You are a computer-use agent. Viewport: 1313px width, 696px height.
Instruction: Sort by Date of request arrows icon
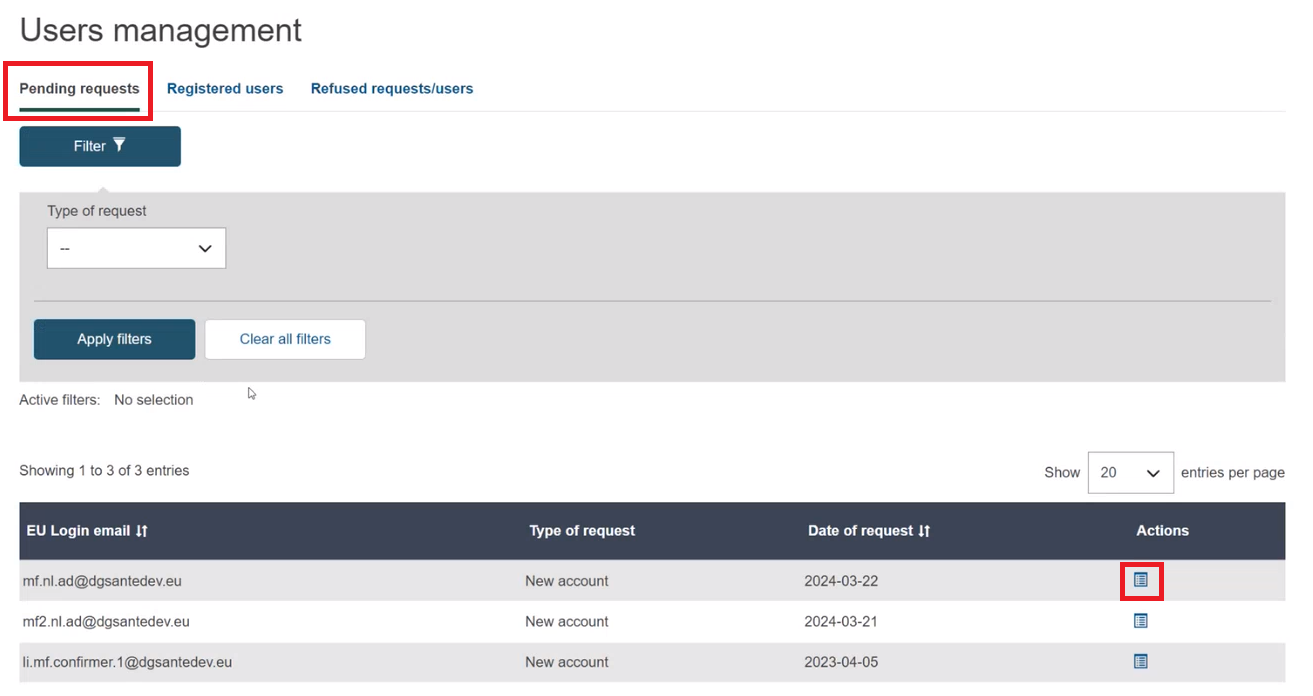pos(924,531)
